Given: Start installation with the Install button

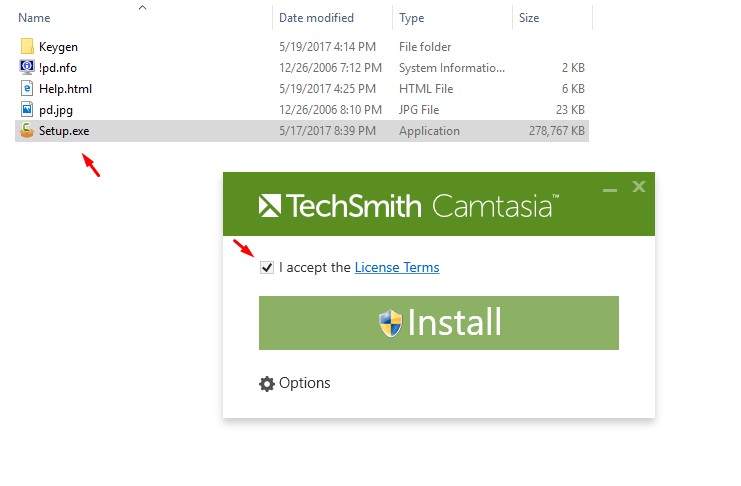Looking at the screenshot, I should click(439, 323).
